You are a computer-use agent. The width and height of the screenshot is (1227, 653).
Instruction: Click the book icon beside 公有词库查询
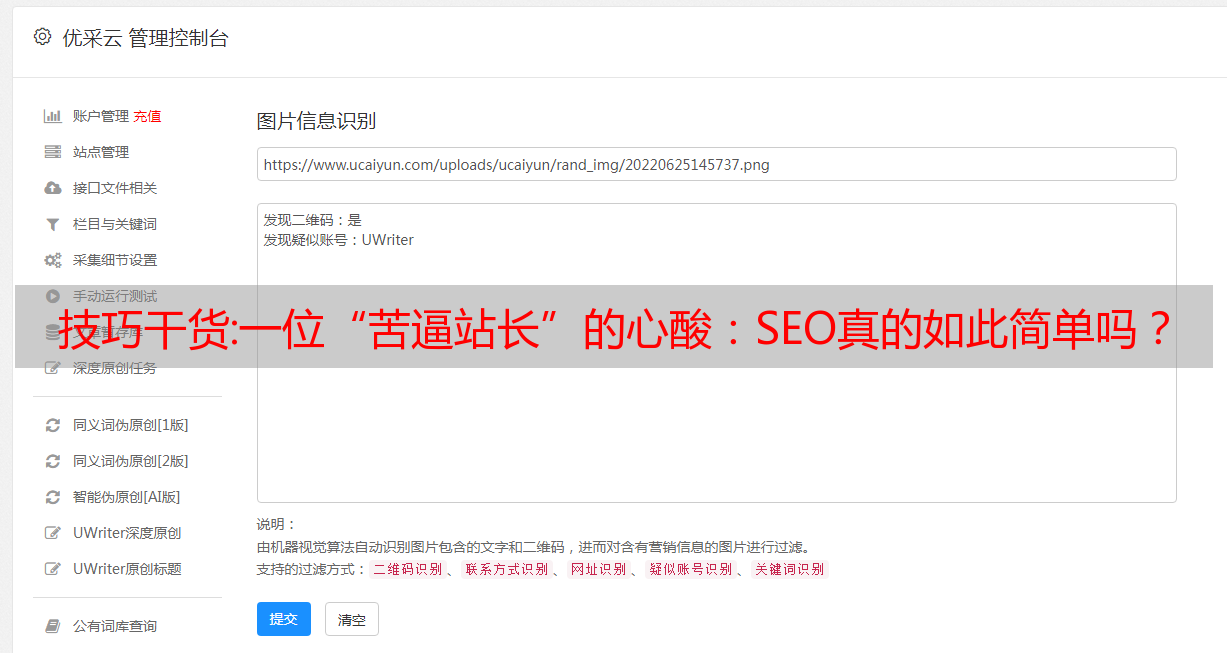coord(53,626)
